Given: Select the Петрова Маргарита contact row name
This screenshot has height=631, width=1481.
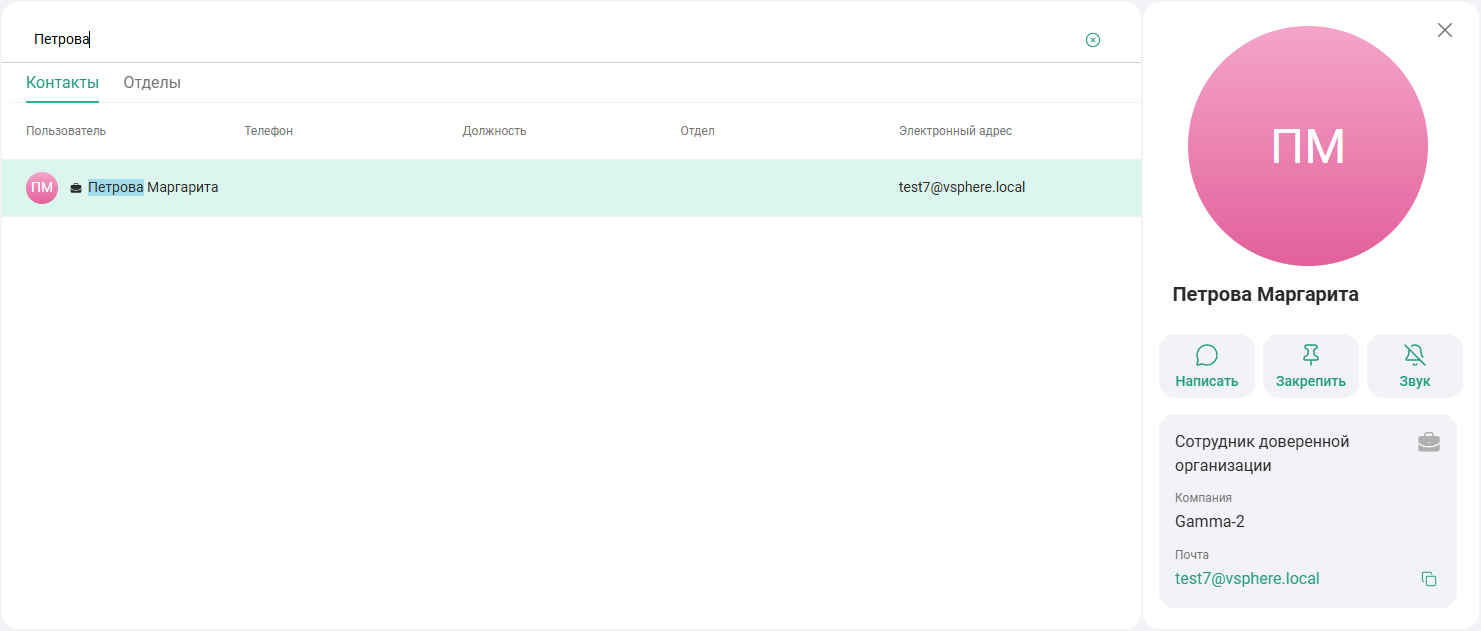Looking at the screenshot, I should (x=153, y=187).
